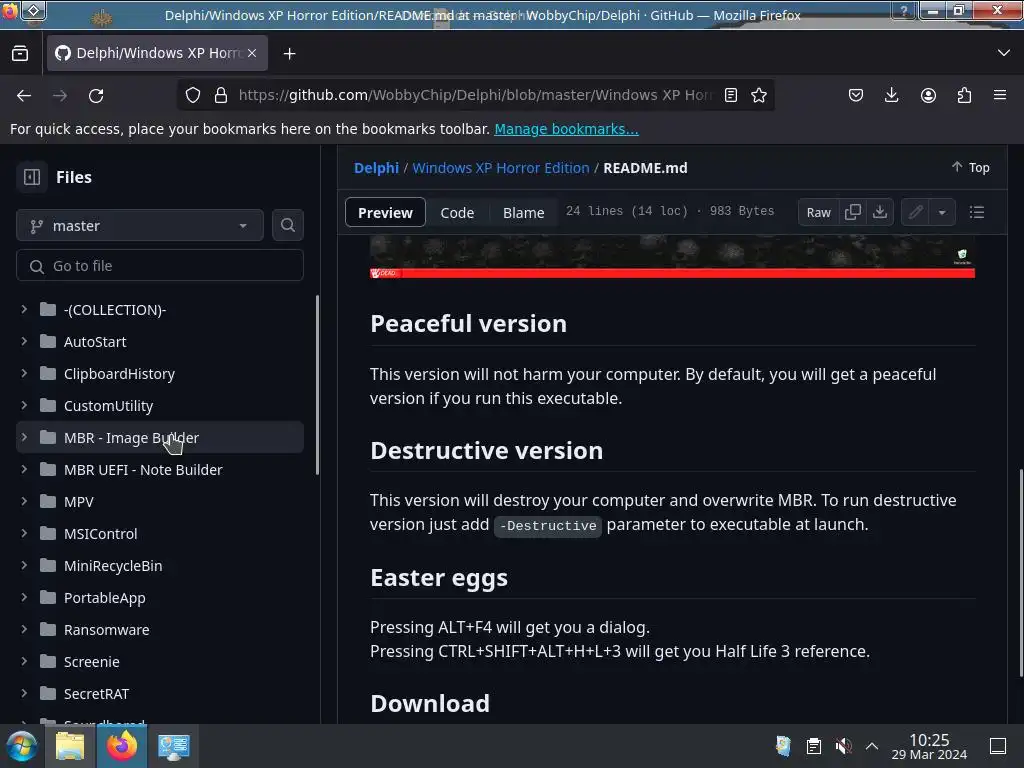This screenshot has height=768, width=1024.
Task: Close the Delphi GitHub tab
Action: [252, 53]
